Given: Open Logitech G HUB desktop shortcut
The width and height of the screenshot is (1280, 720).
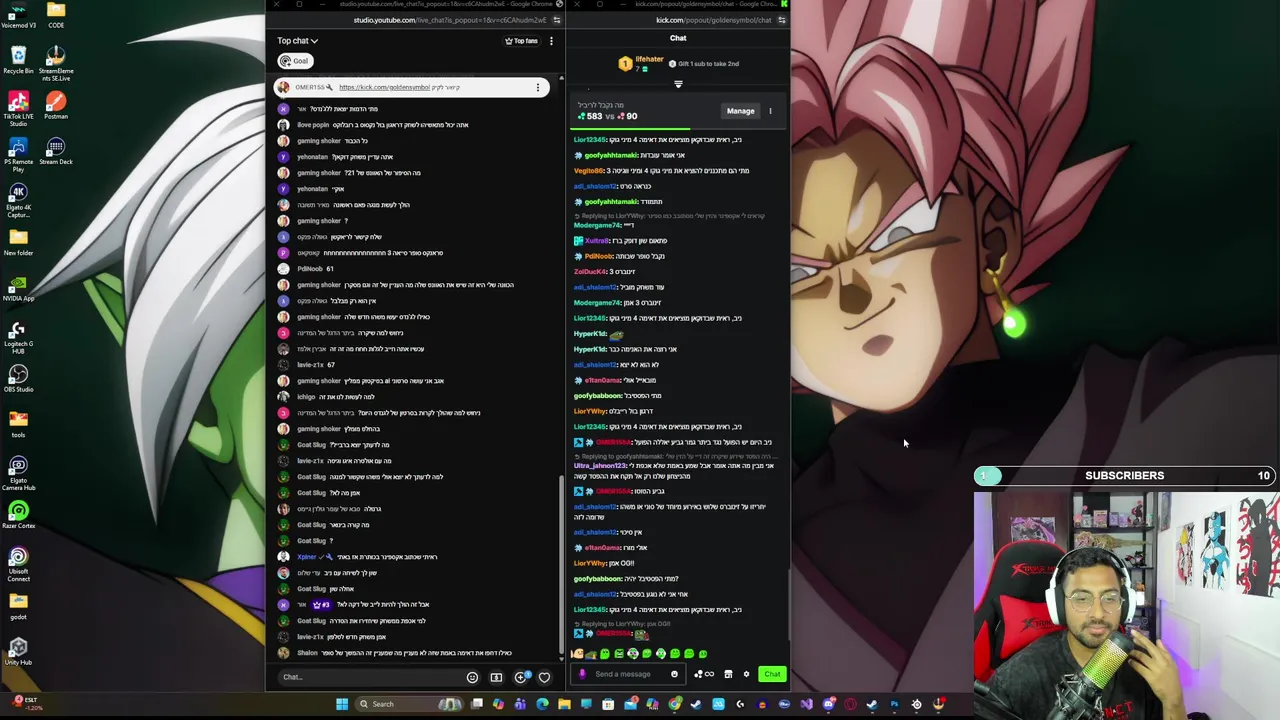Looking at the screenshot, I should pyautogui.click(x=18, y=337).
